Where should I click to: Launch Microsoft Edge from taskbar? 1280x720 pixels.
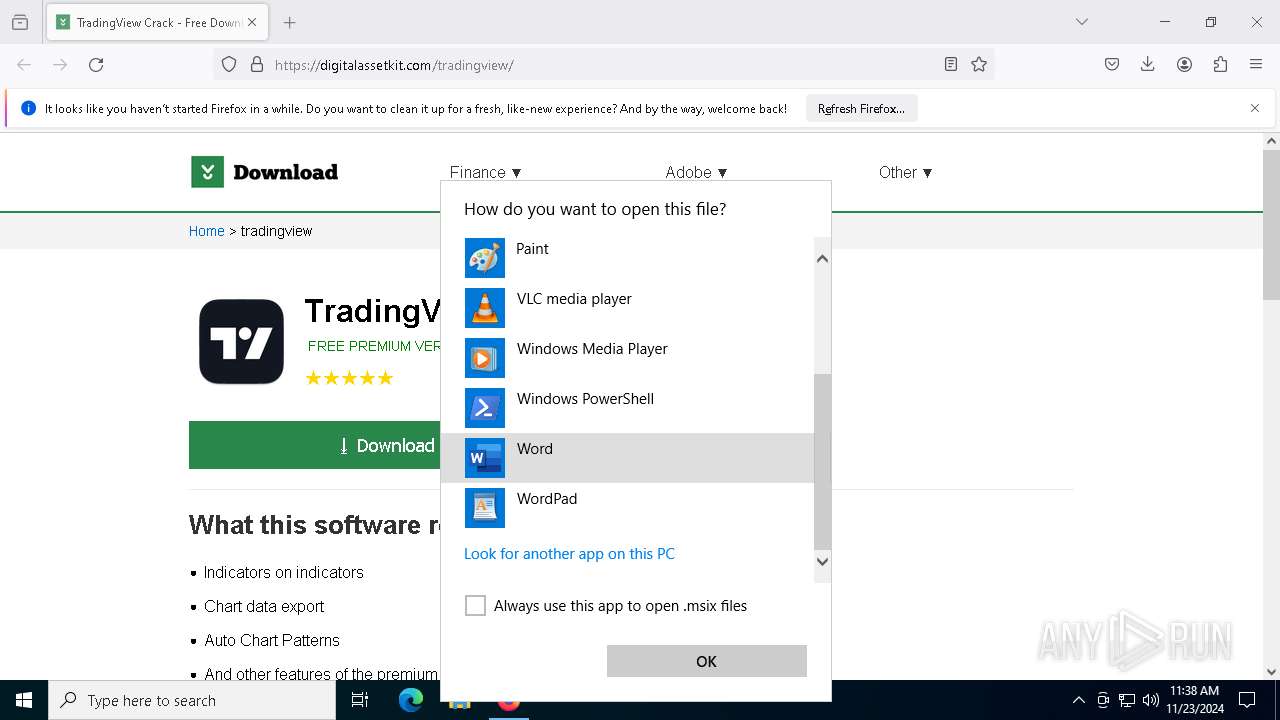(411, 700)
